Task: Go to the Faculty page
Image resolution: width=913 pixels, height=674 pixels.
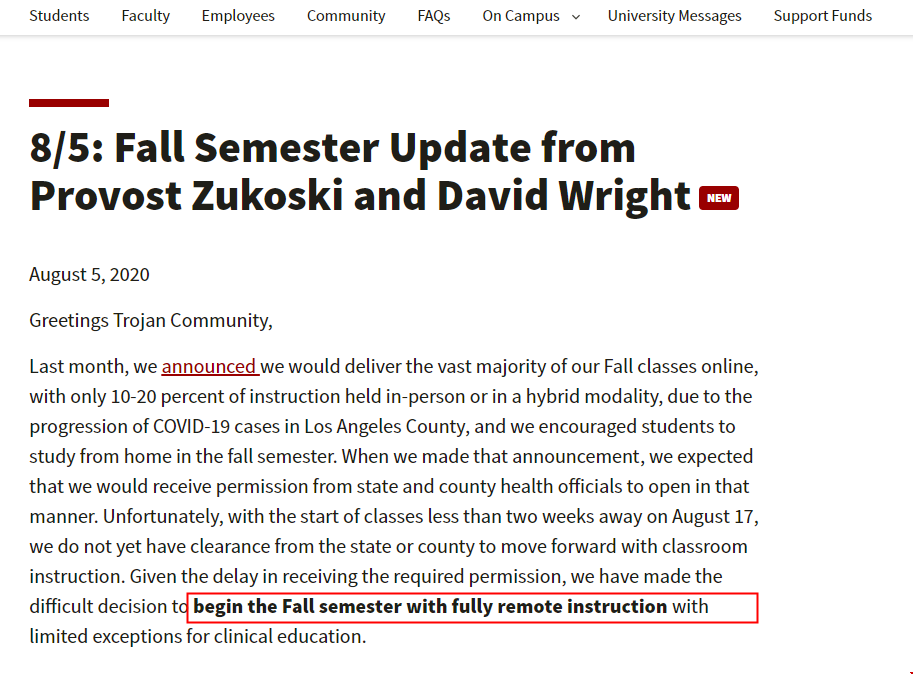Action: tap(146, 16)
